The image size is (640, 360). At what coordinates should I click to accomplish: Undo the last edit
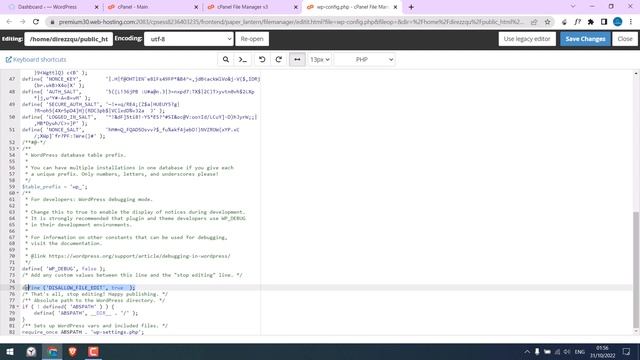click(262, 60)
